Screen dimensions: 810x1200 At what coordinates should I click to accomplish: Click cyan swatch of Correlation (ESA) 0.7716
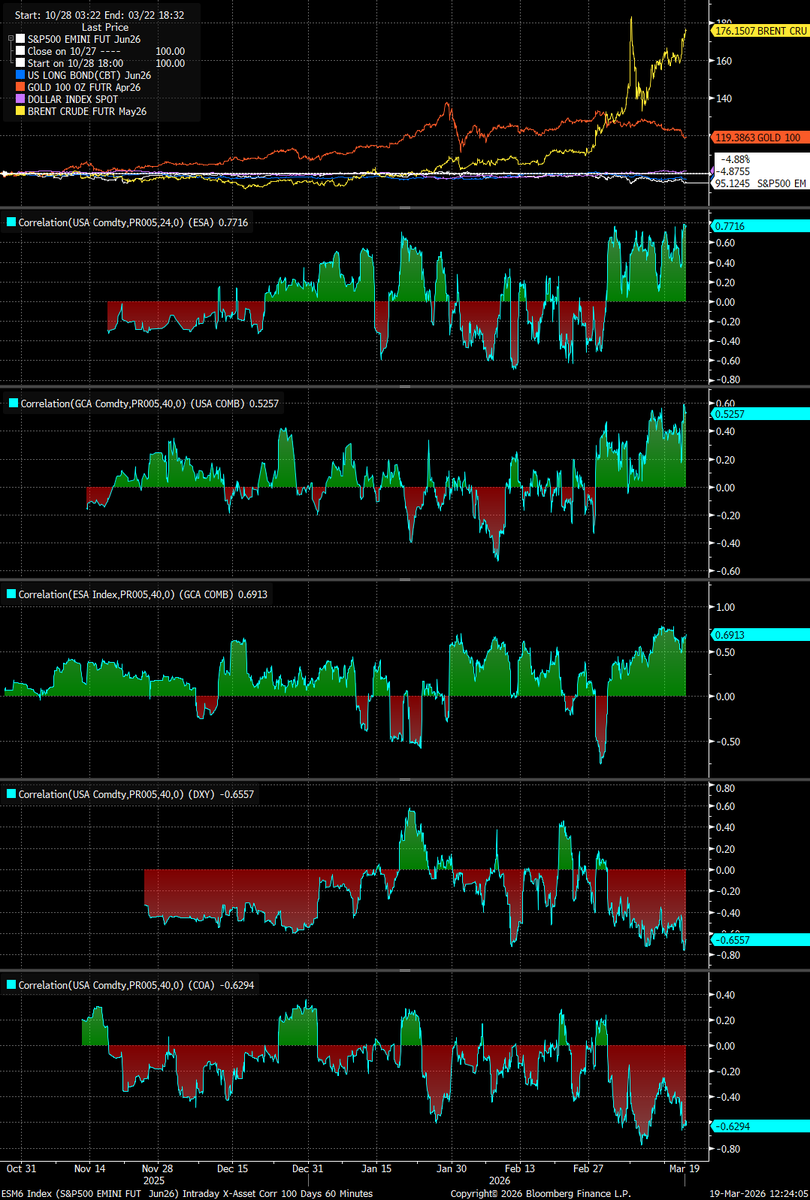pyautogui.click(x=12, y=223)
